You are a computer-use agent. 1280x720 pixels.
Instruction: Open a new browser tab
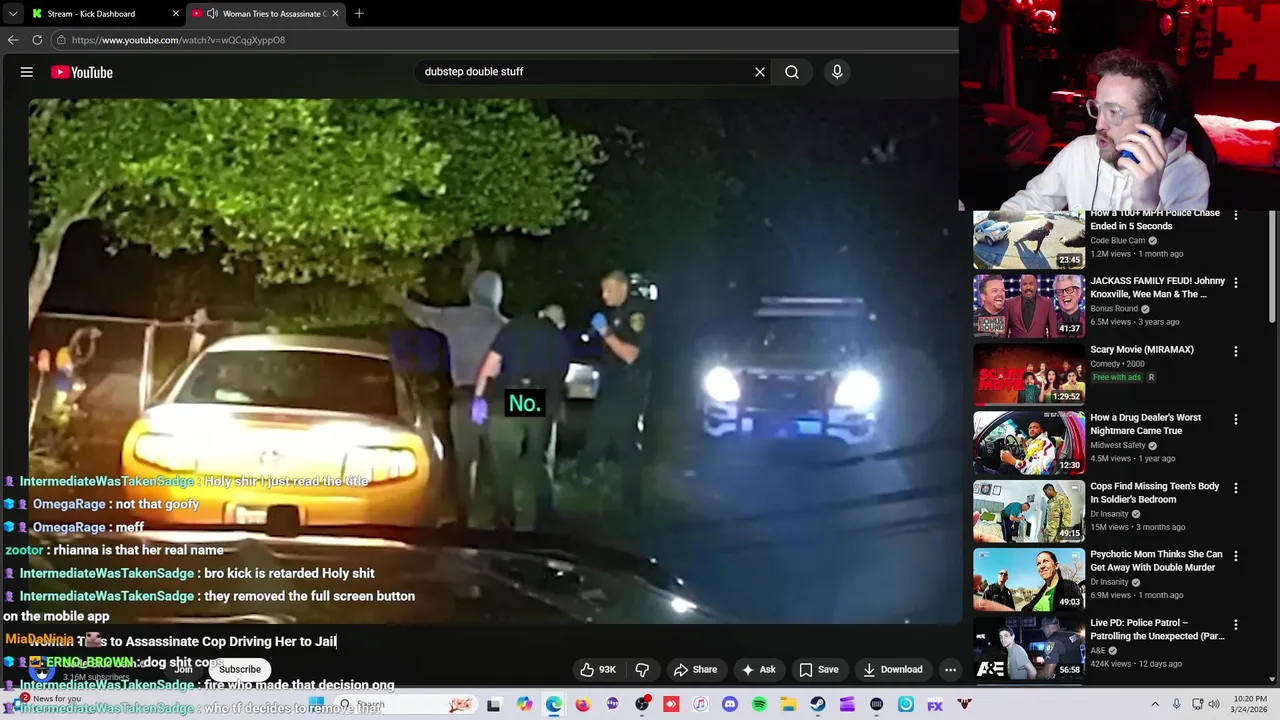tap(359, 13)
